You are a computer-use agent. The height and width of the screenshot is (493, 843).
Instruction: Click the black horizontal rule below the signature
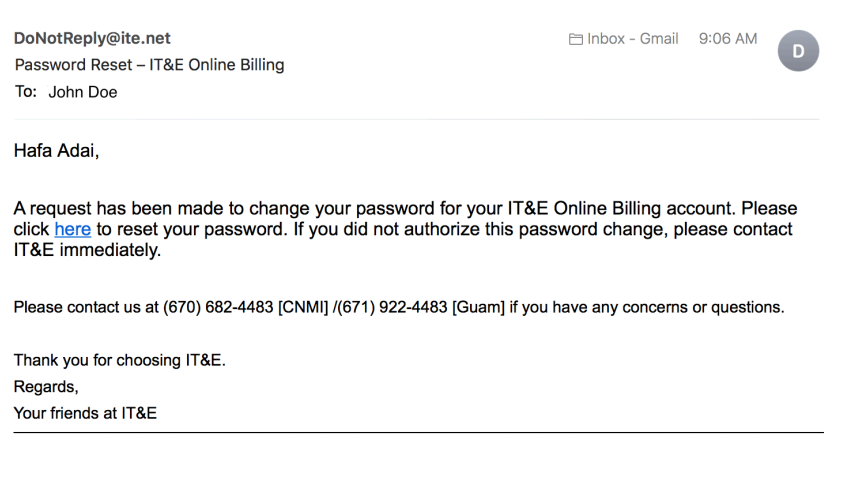(x=418, y=432)
